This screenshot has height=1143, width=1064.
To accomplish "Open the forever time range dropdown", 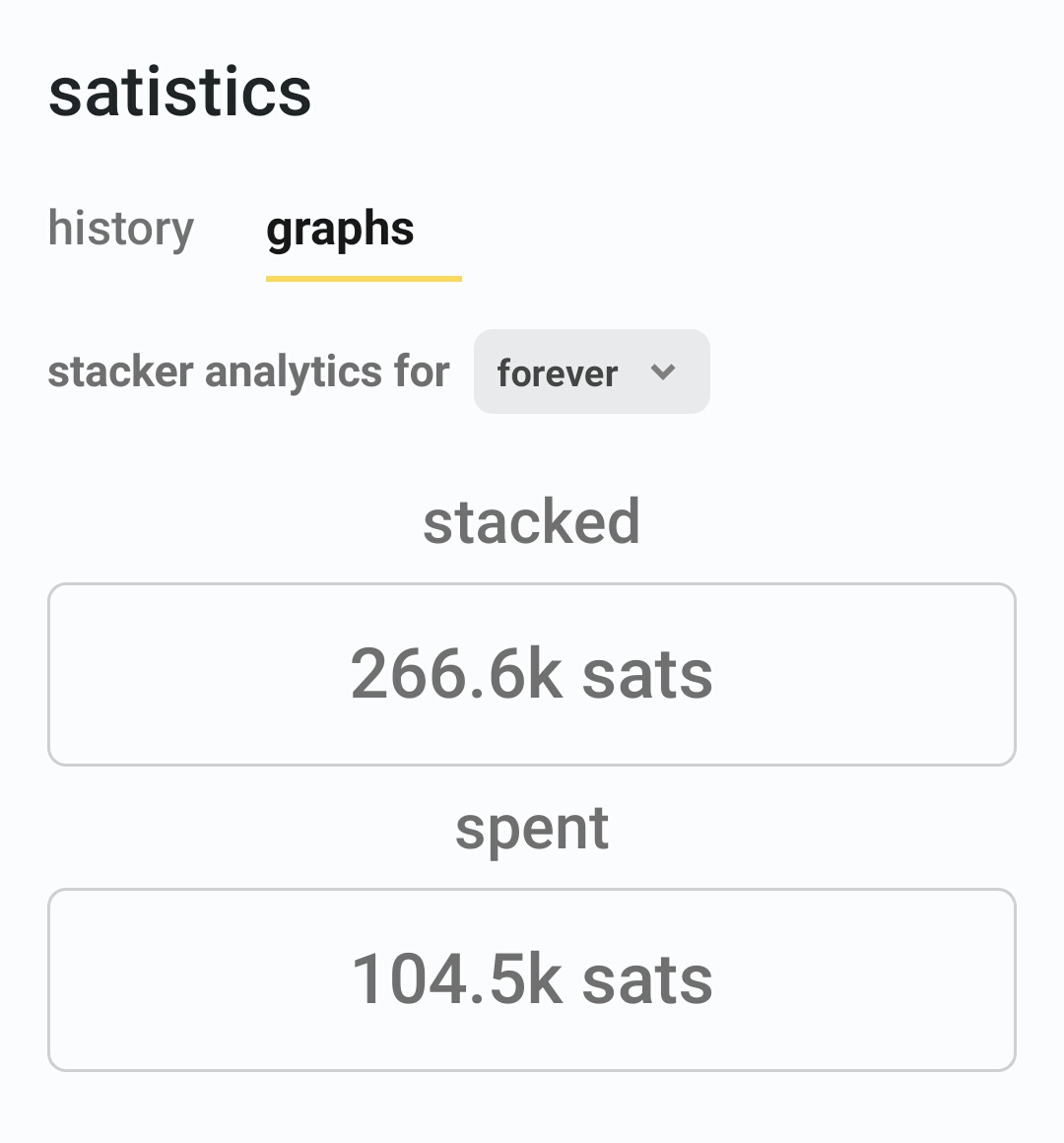I will 591,372.
